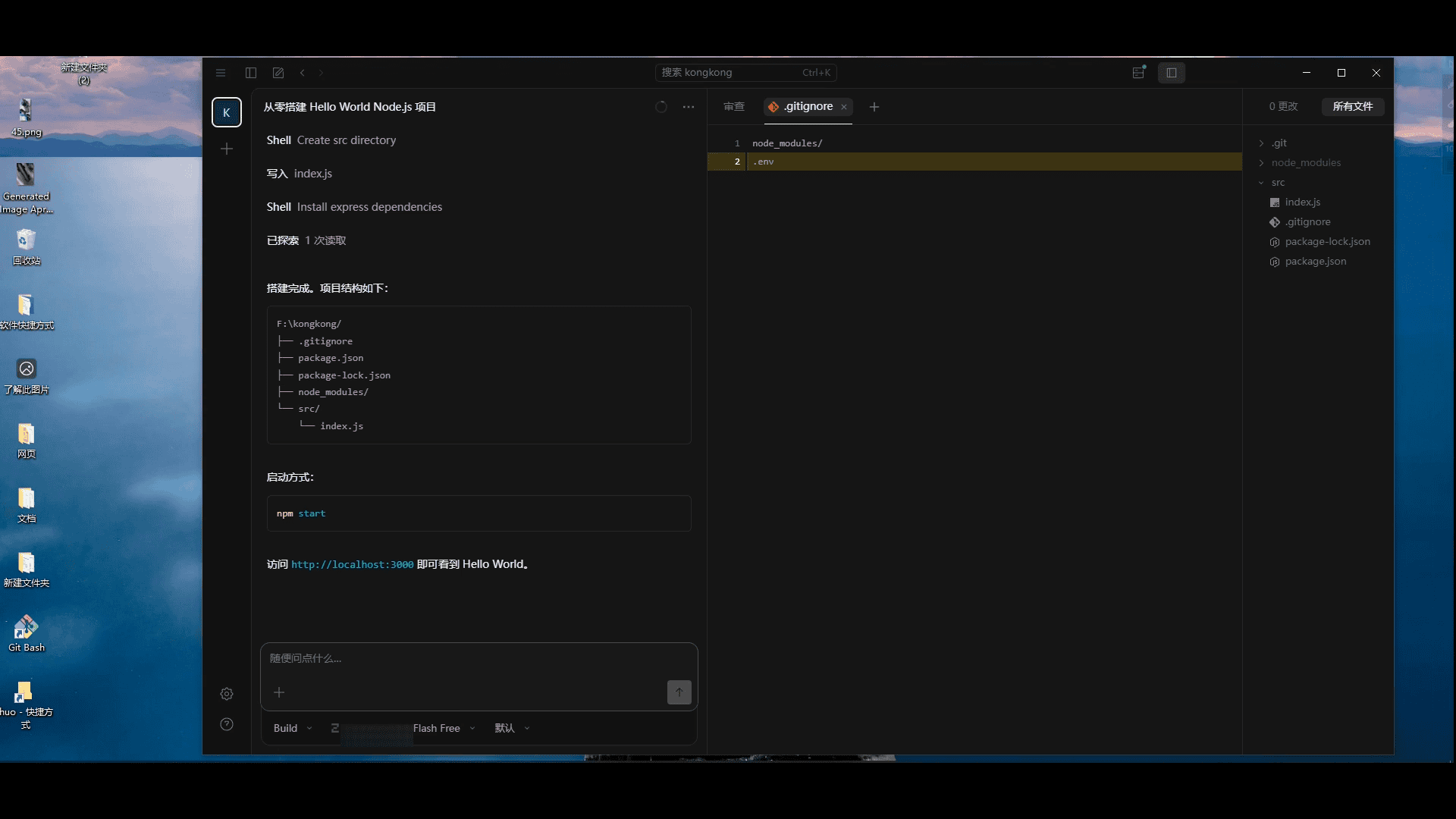
Task: Open the Build mode dropdown
Action: pos(293,728)
